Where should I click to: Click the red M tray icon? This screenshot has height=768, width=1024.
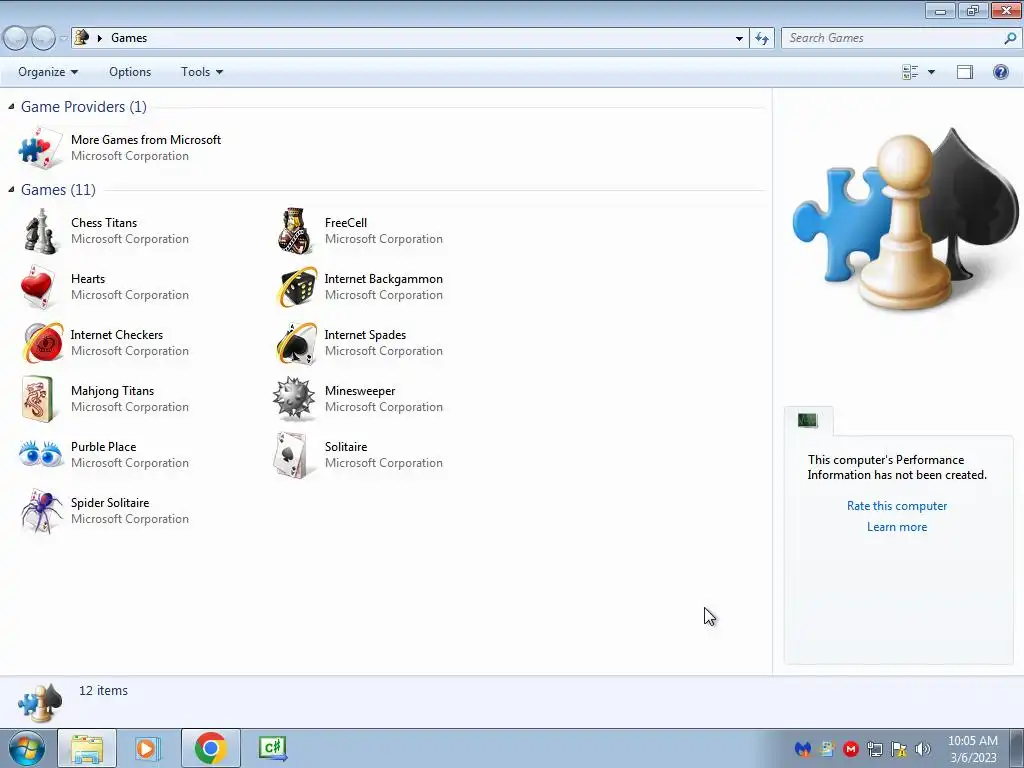pos(850,749)
